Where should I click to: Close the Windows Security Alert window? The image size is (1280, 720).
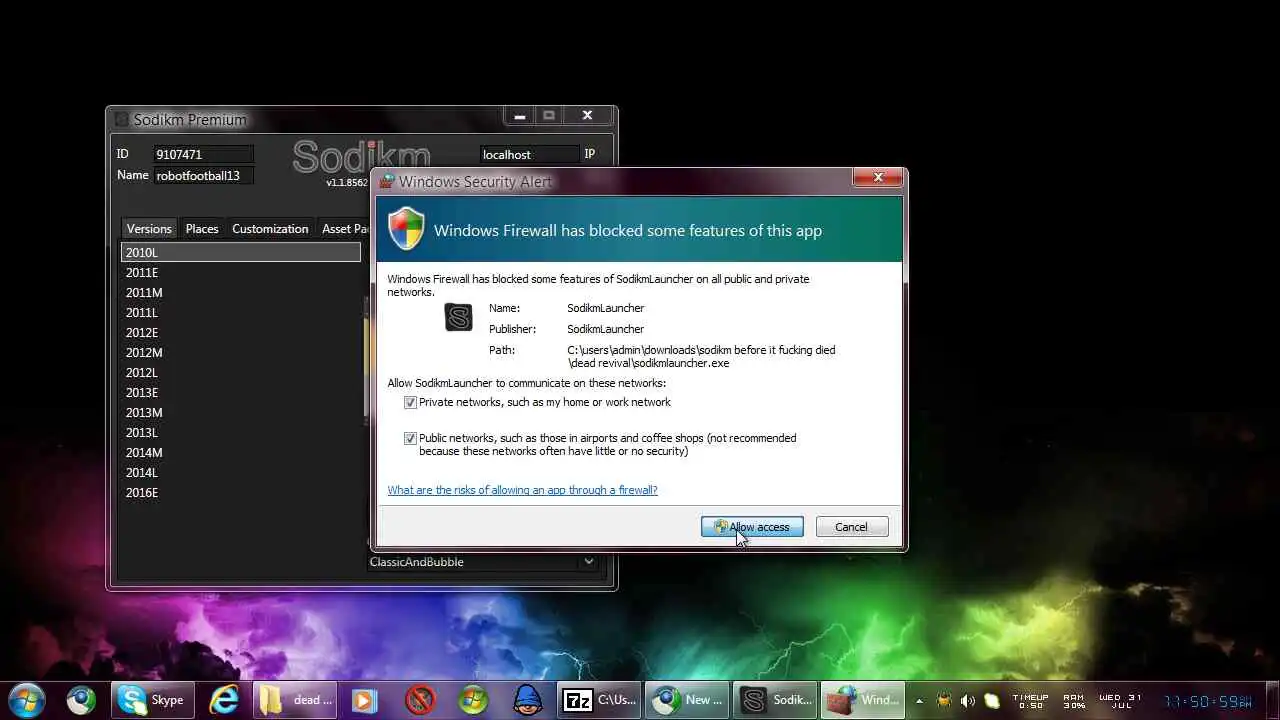(878, 178)
